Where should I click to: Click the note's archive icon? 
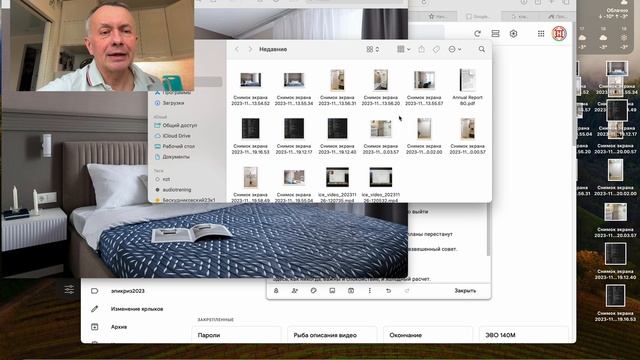(351, 291)
